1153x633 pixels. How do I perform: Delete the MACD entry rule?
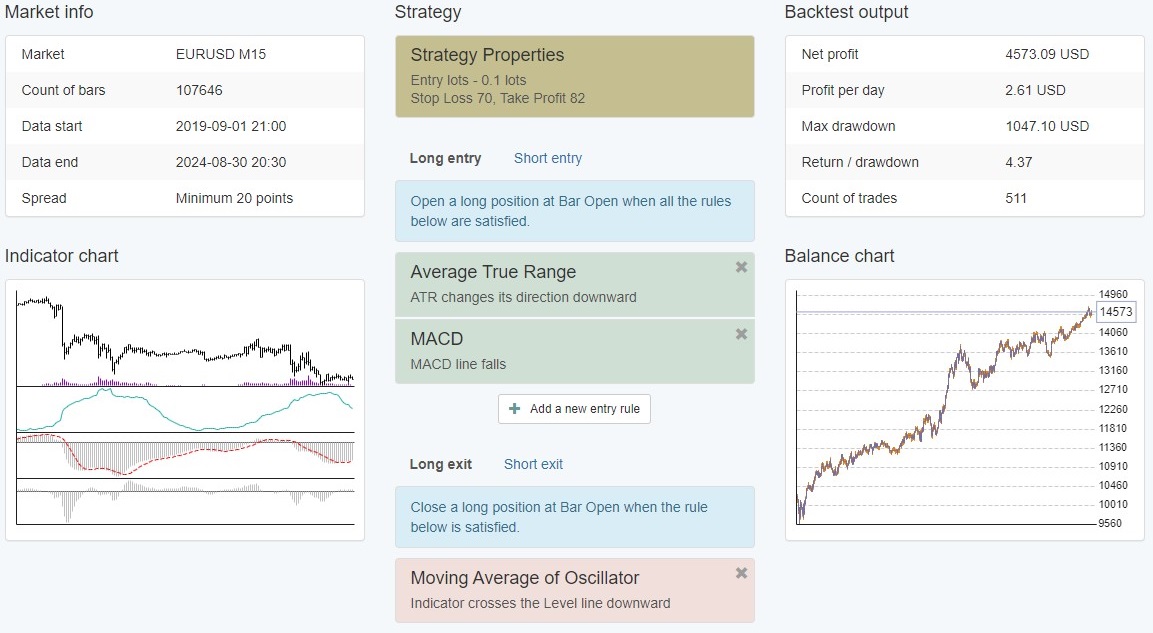tap(741, 334)
